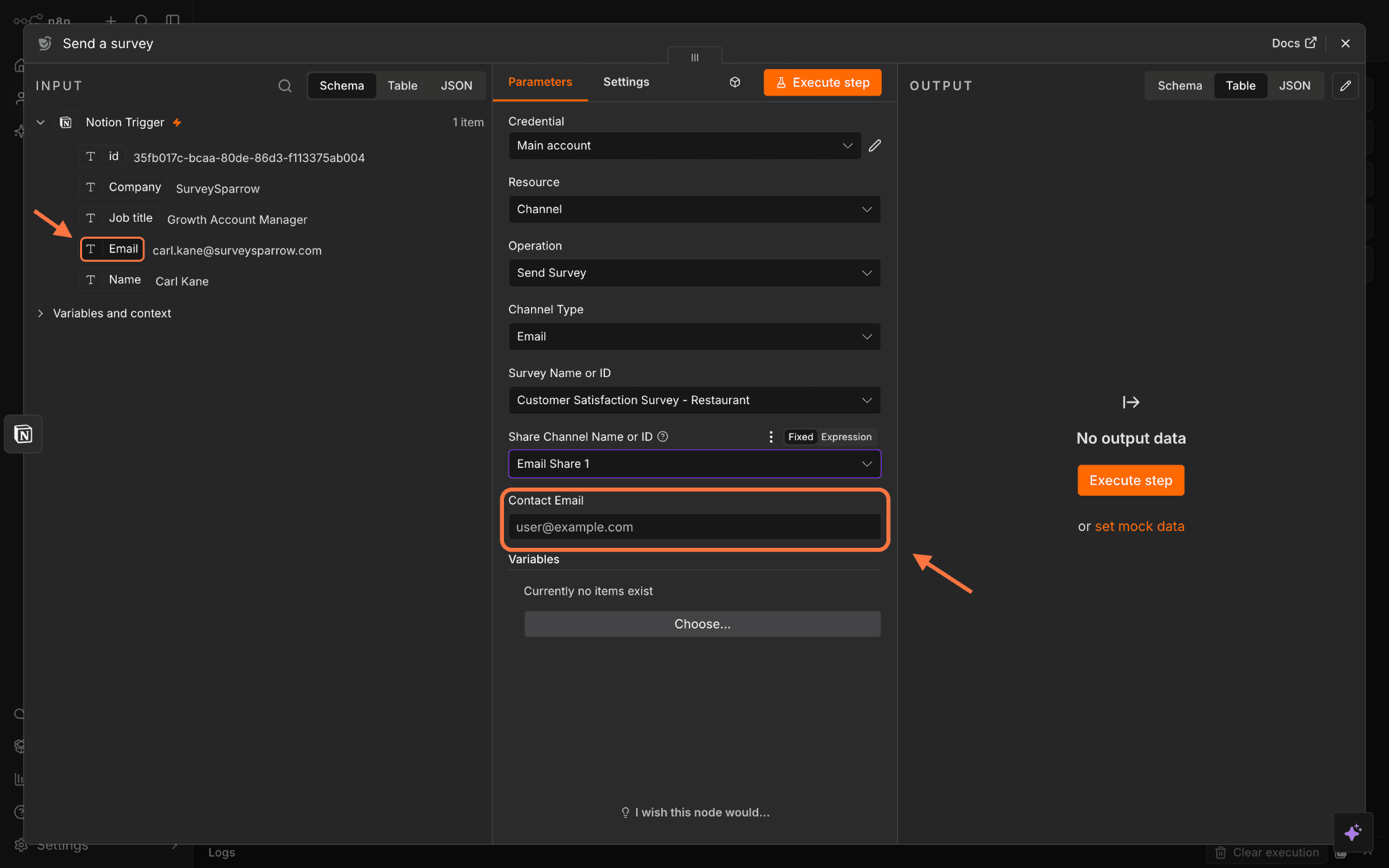Click Clear execution in the background window

1267,852
